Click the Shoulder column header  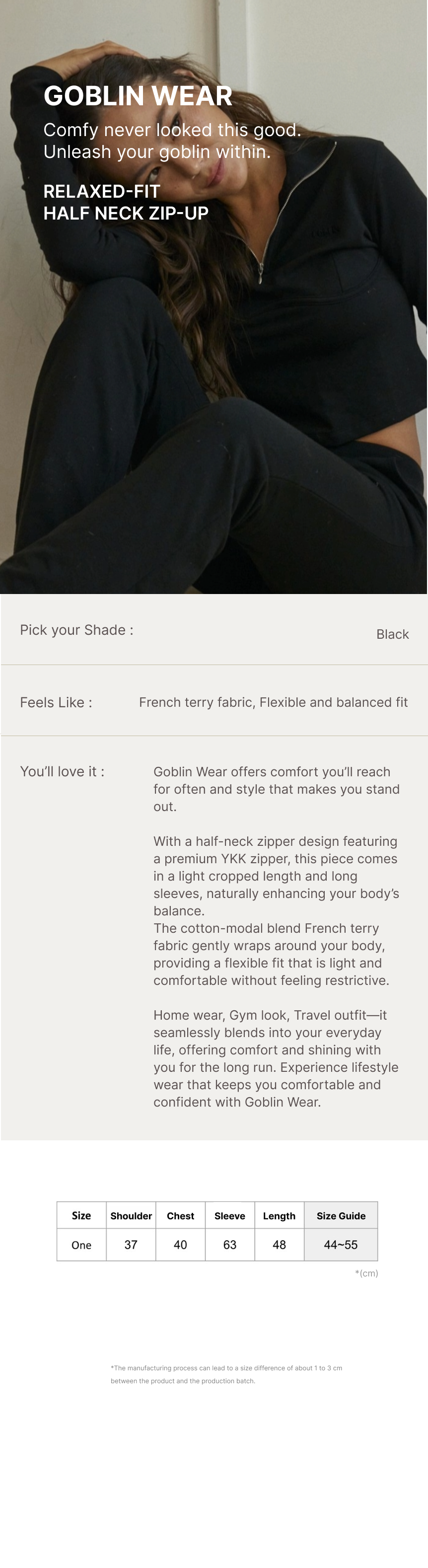point(131,1215)
